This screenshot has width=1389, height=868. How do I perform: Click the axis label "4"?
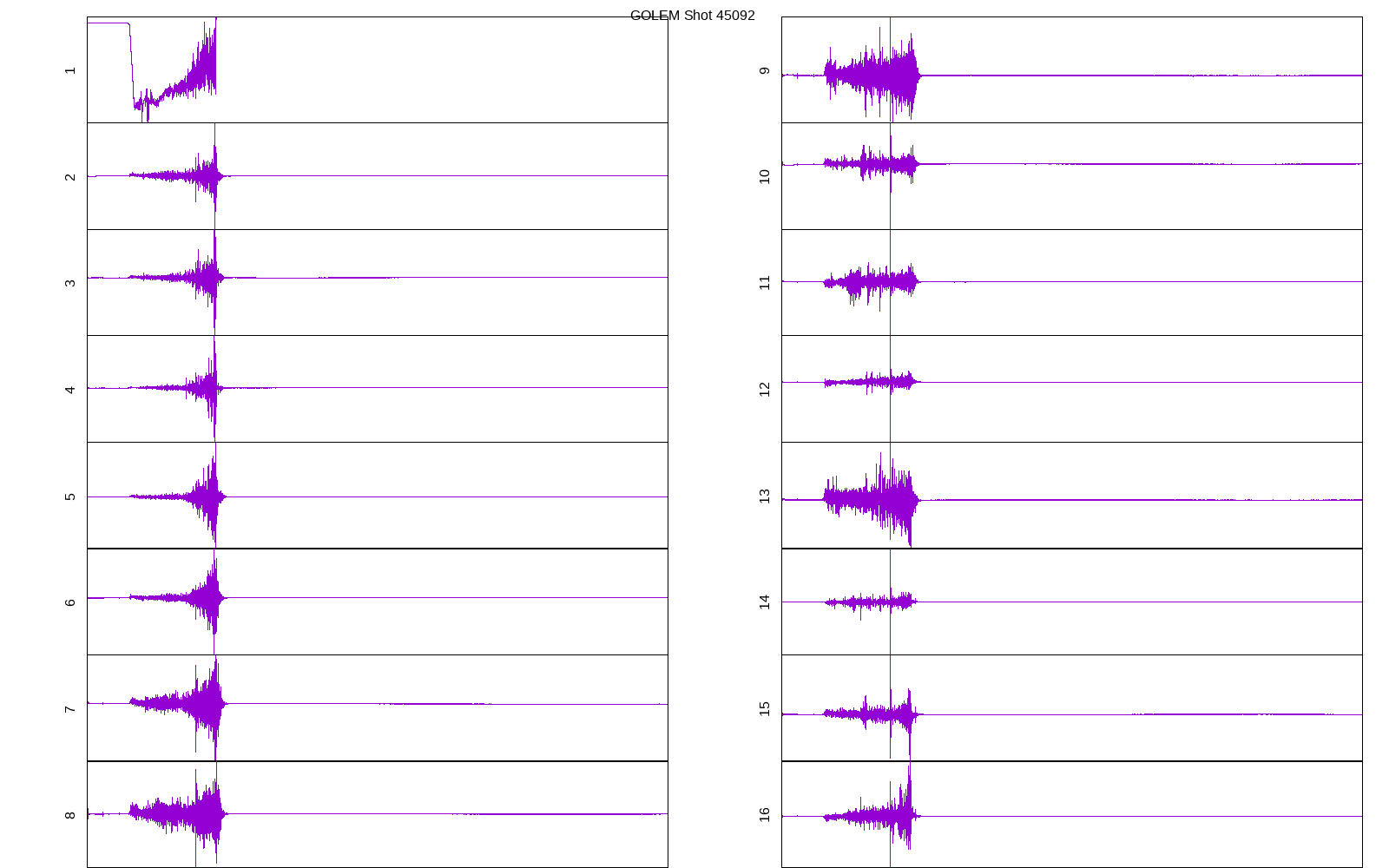[x=70, y=390]
